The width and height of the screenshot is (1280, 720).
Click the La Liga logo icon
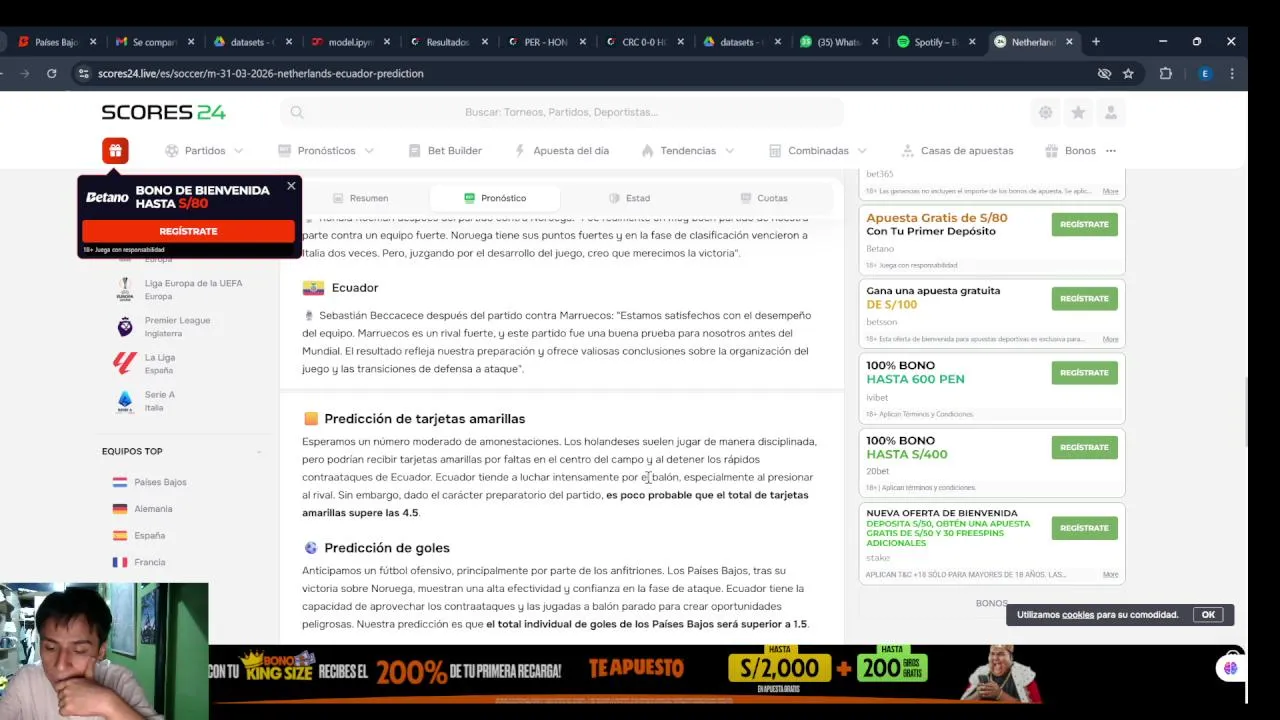(125, 364)
